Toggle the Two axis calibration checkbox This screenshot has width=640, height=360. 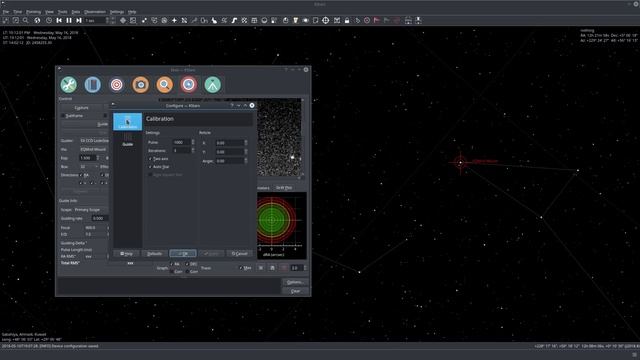click(150, 159)
